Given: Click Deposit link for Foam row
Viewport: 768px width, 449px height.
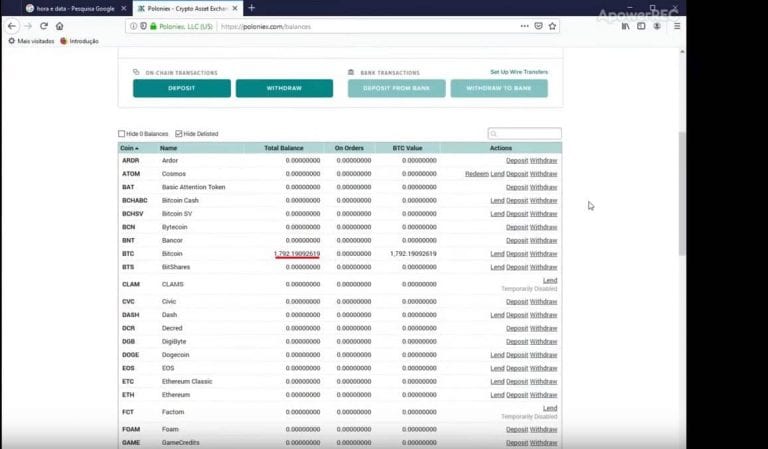Looking at the screenshot, I should [x=517, y=429].
